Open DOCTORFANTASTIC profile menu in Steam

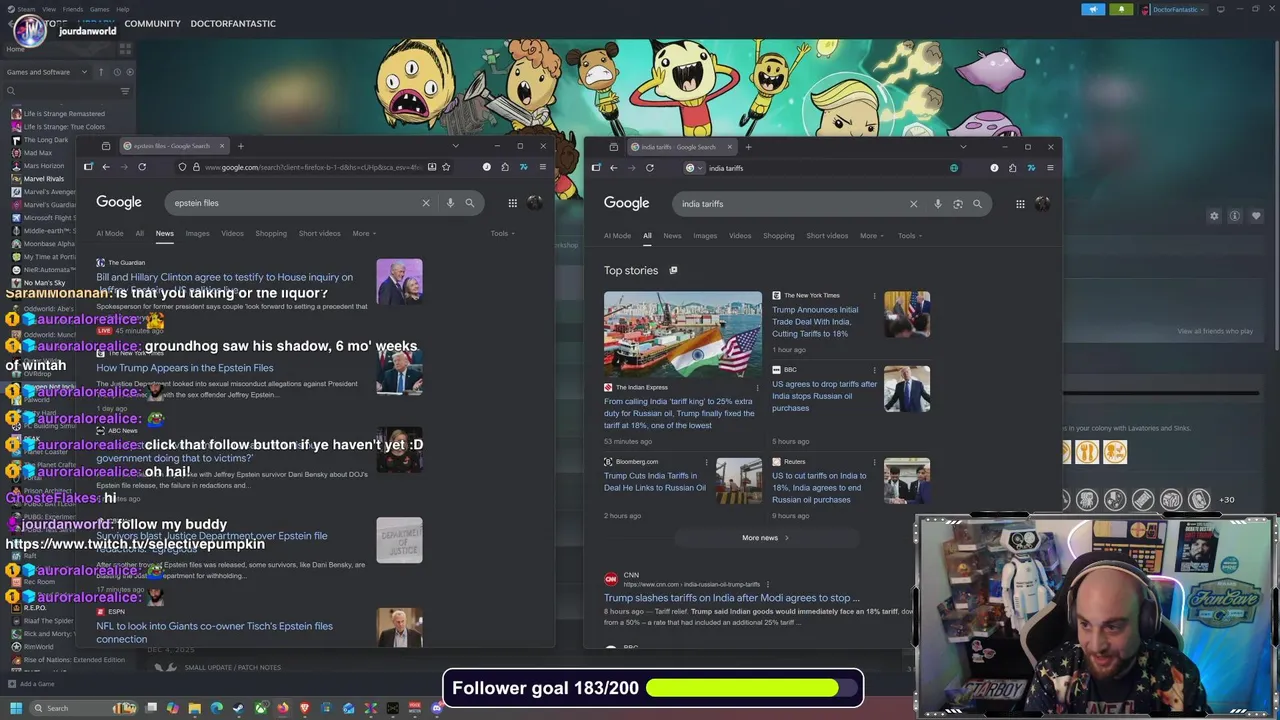(233, 23)
